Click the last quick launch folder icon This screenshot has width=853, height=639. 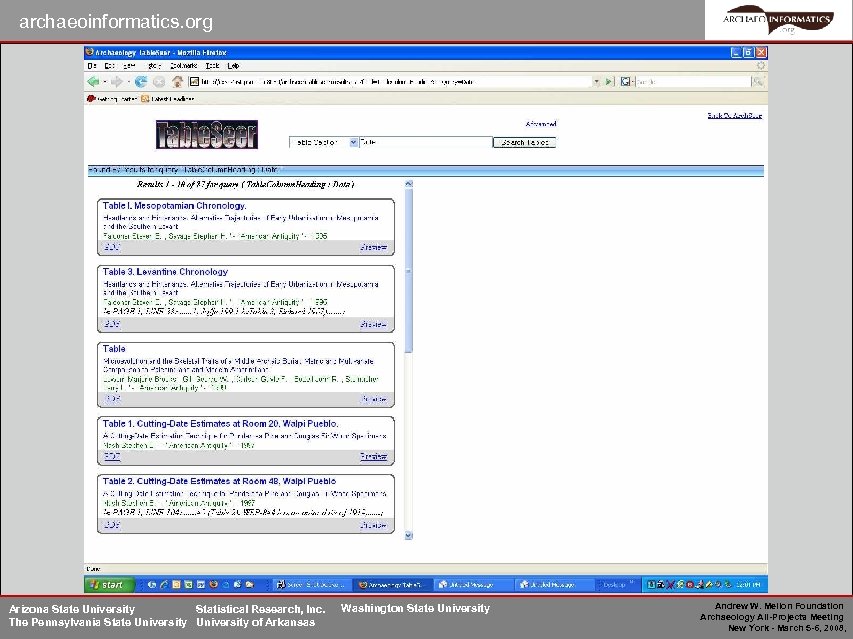pyautogui.click(x=250, y=585)
